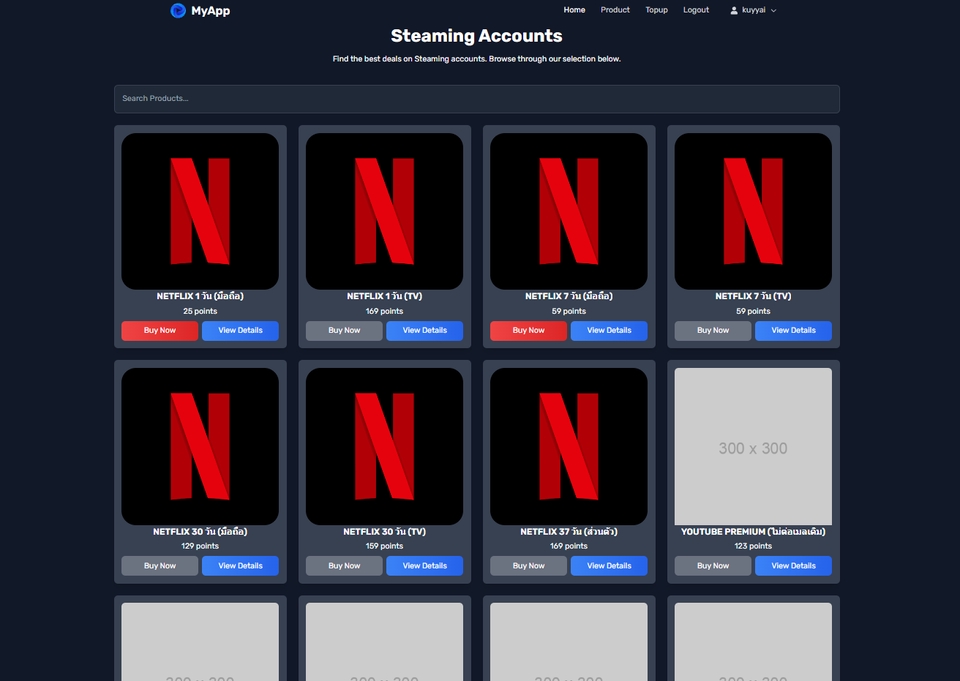The height and width of the screenshot is (681, 960).
Task: View Details of NETFLIX 7 วัน (TV)
Action: click(x=793, y=331)
